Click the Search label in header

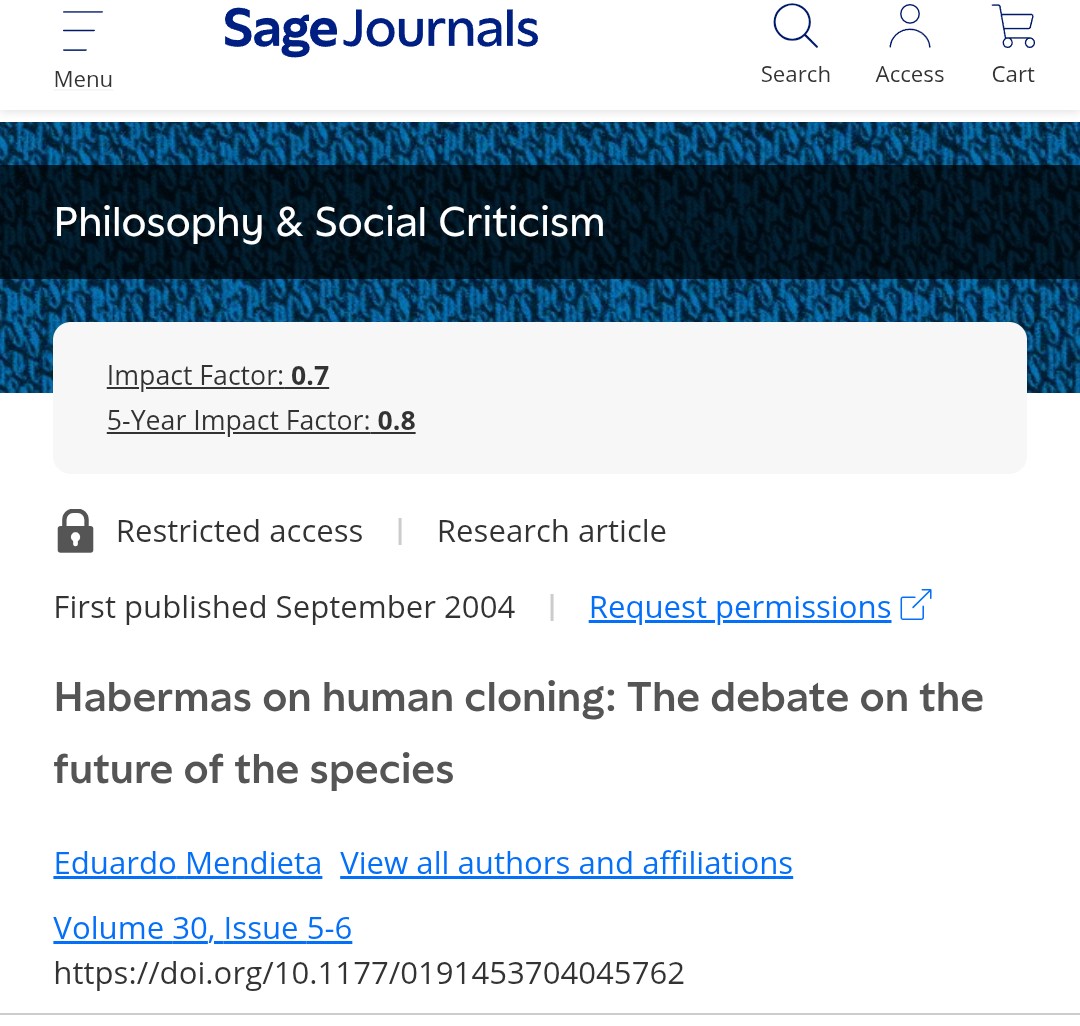[795, 75]
